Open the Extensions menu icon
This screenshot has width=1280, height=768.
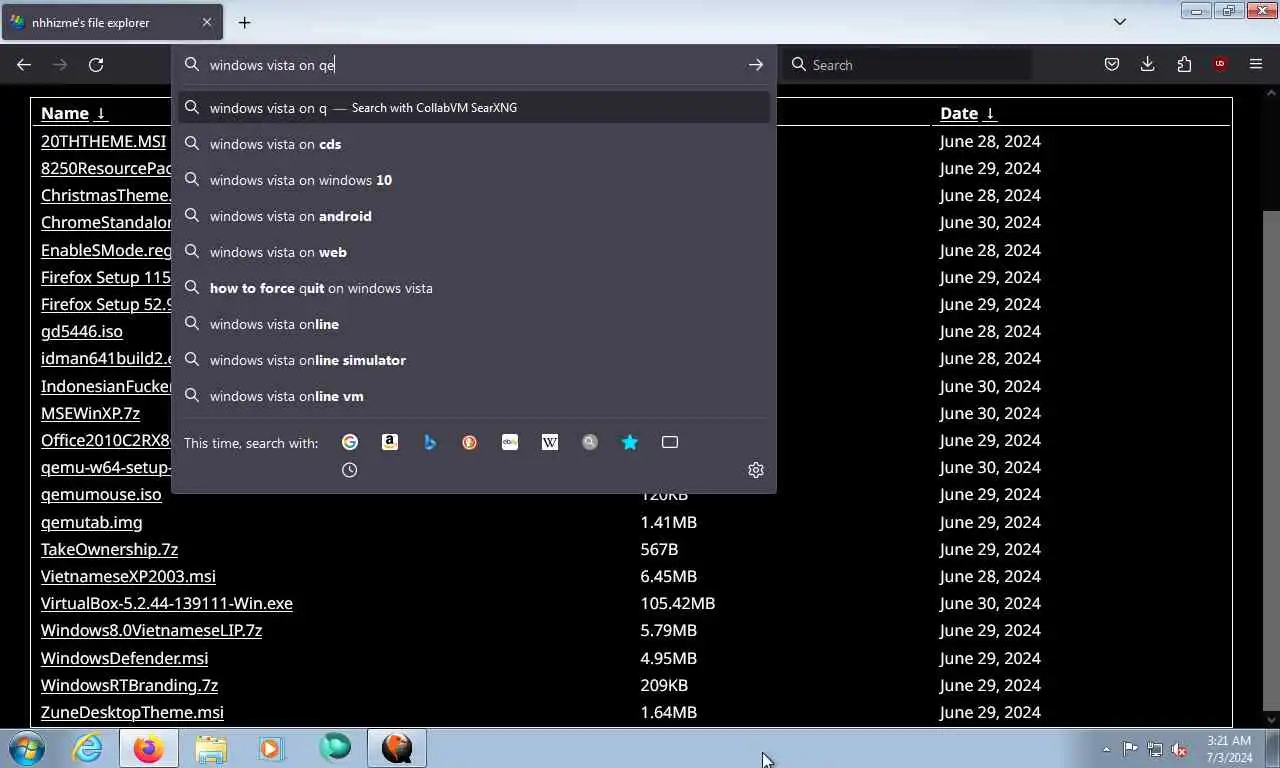1184,64
